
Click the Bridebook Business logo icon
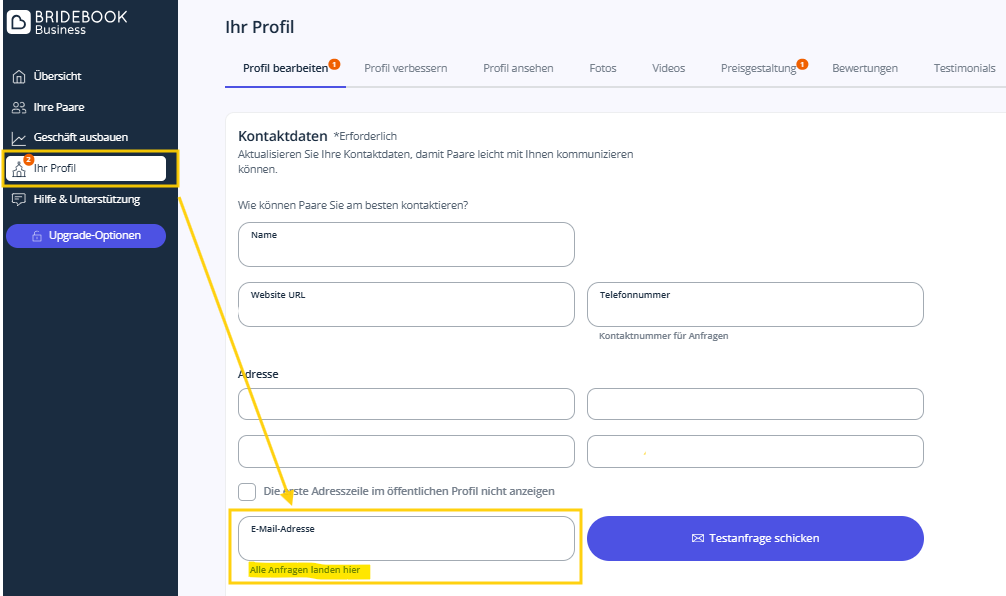tap(19, 21)
